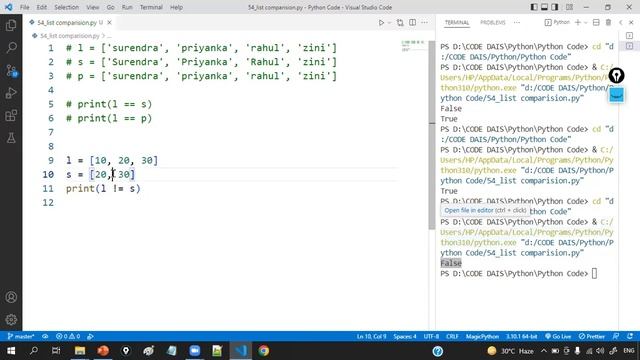
Task: Select Python interpreter 3.10.1 64-bit
Action: pos(521,336)
